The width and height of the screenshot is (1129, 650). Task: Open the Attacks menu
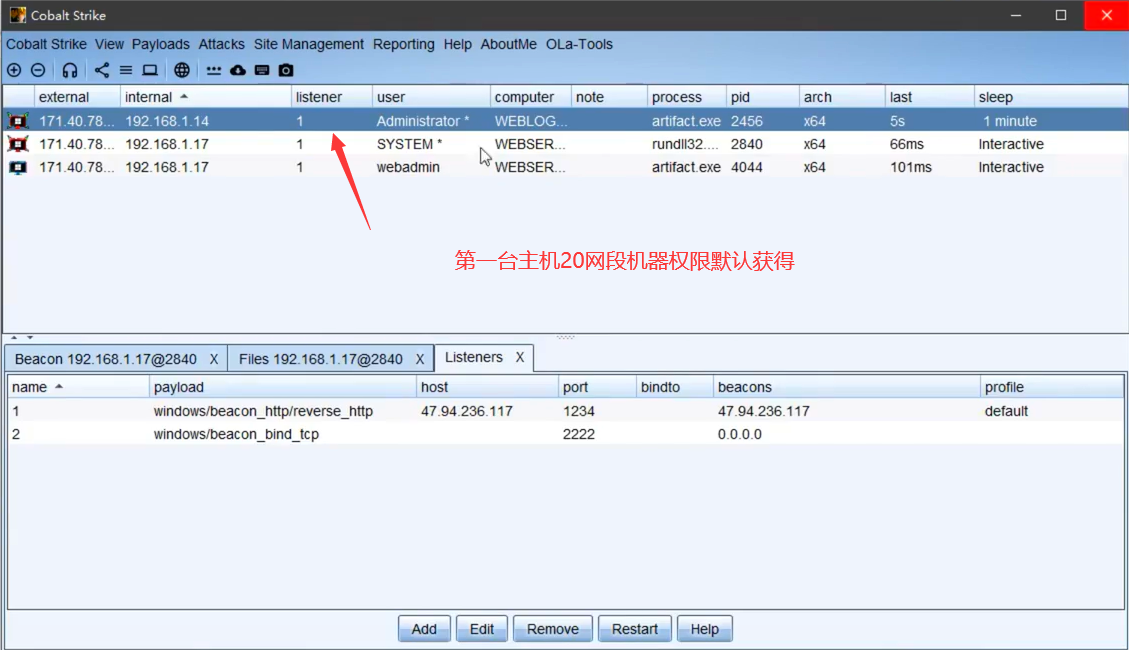point(221,44)
